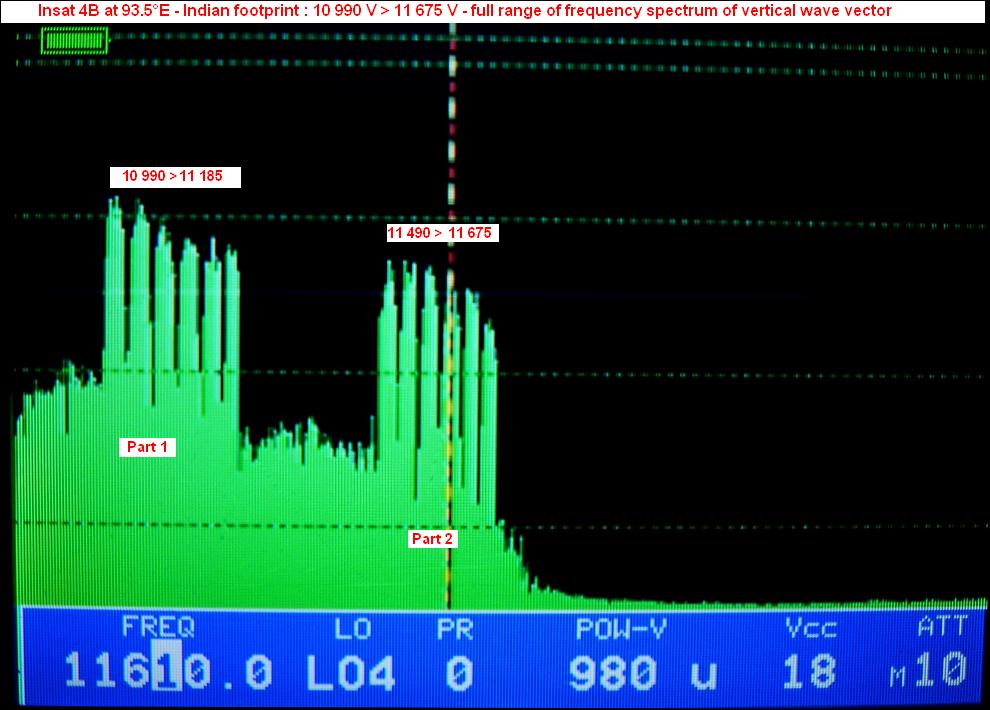Screen dimensions: 990x710
Task: Click the ATT label
Action: coord(942,627)
